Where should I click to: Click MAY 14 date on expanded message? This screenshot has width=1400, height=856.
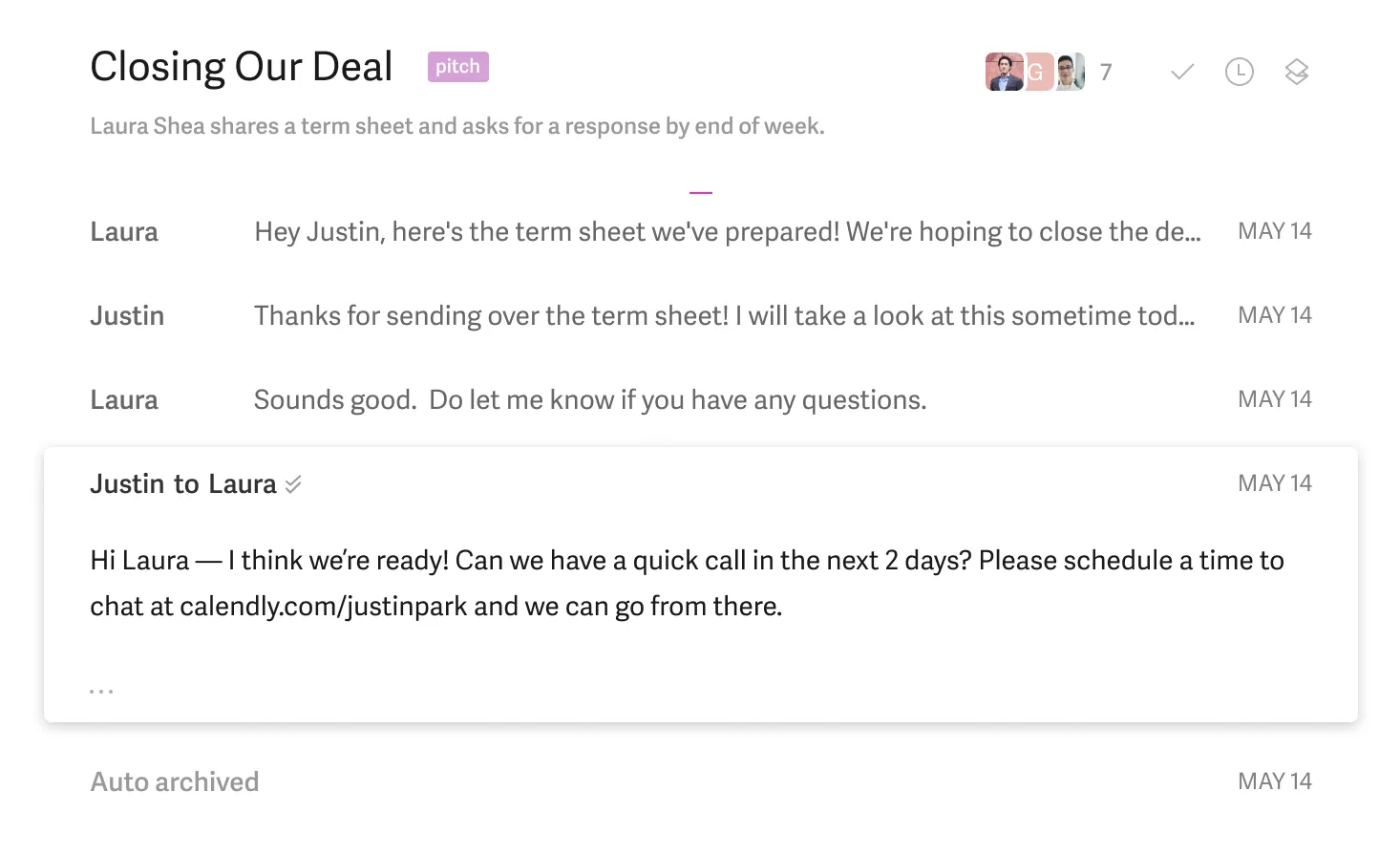(x=1275, y=483)
